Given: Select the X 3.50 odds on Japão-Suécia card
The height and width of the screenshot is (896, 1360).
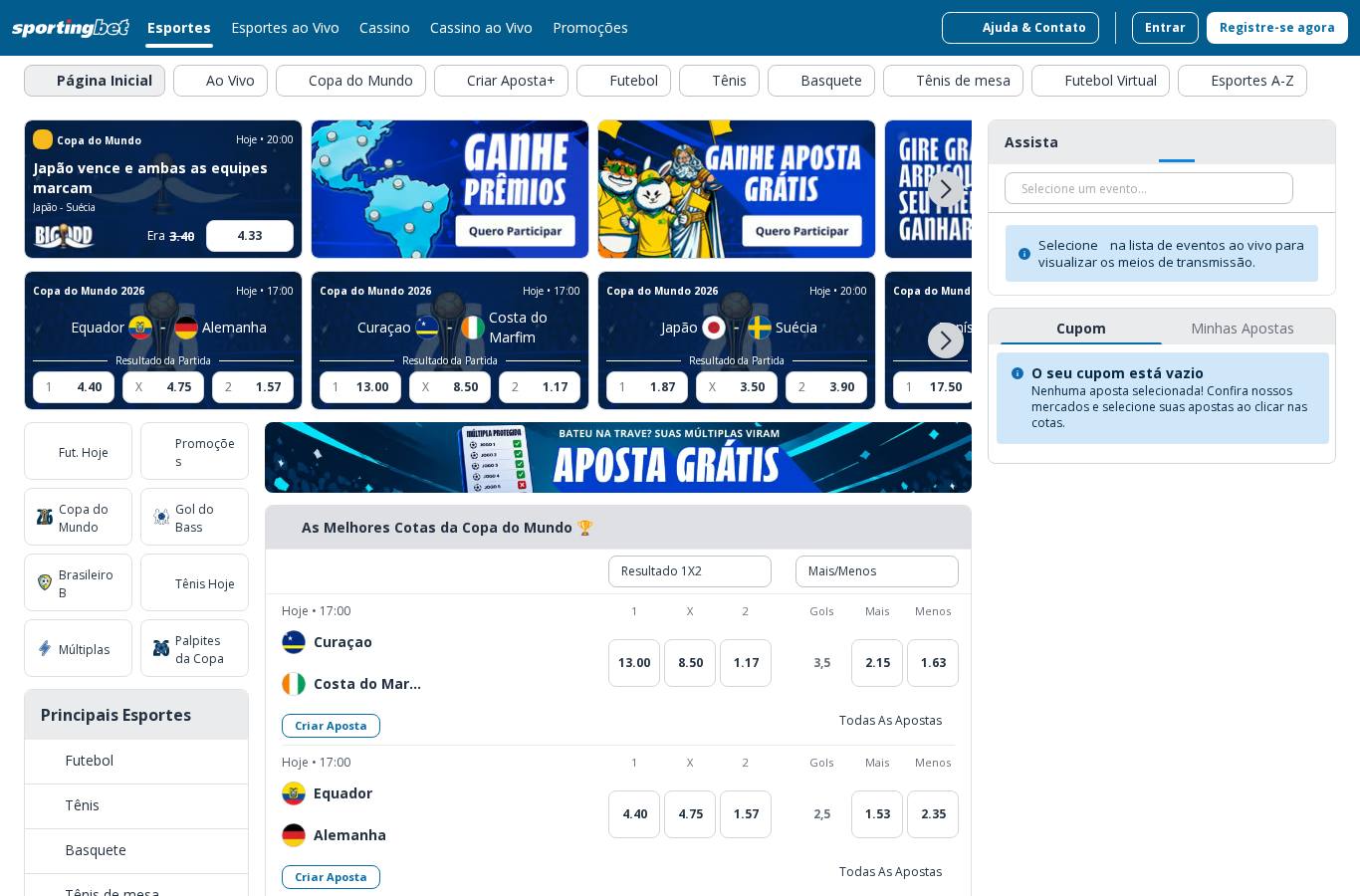Looking at the screenshot, I should point(737,387).
